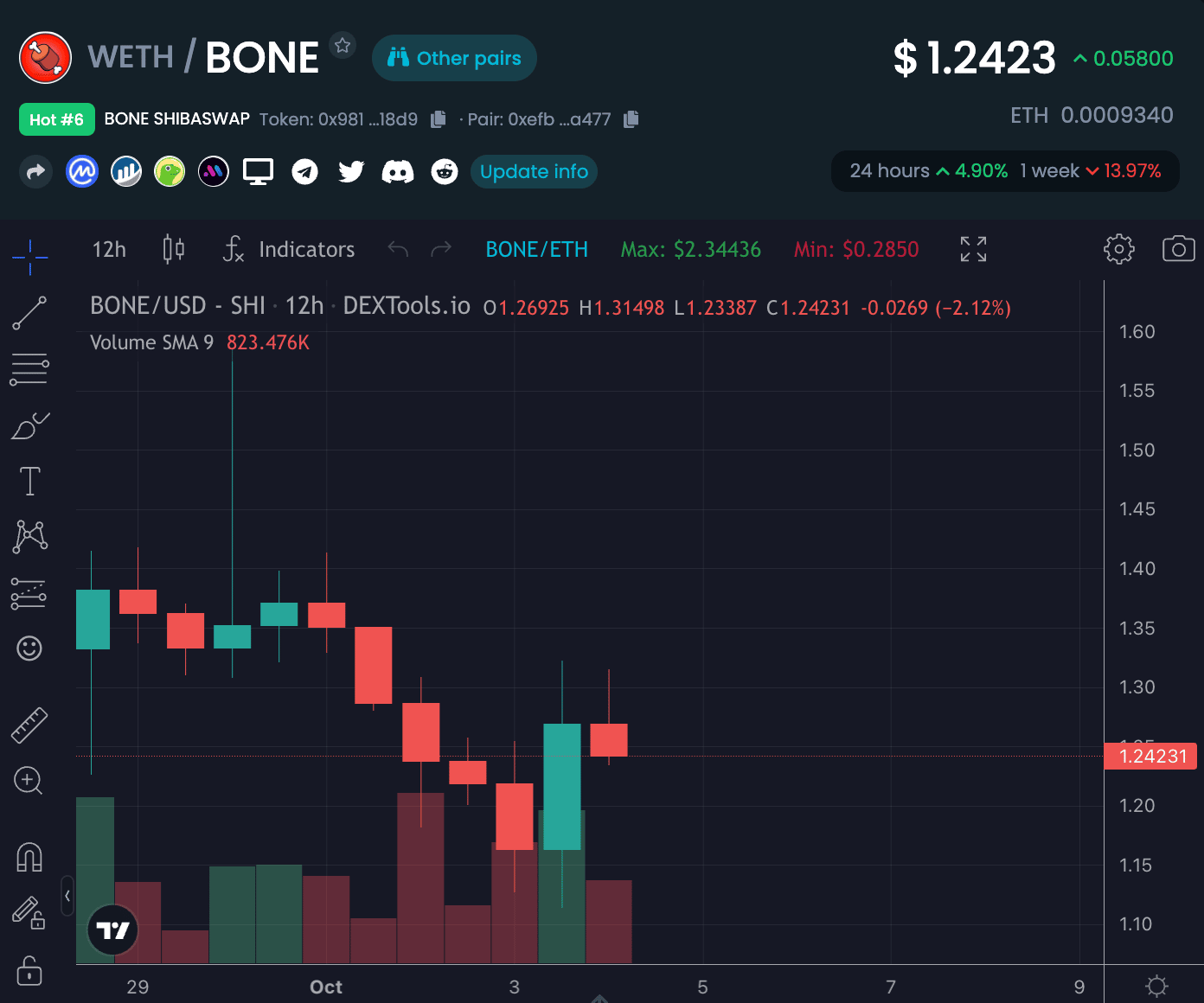Take a chart snapshot with camera icon
The width and height of the screenshot is (1204, 1003).
[1178, 249]
